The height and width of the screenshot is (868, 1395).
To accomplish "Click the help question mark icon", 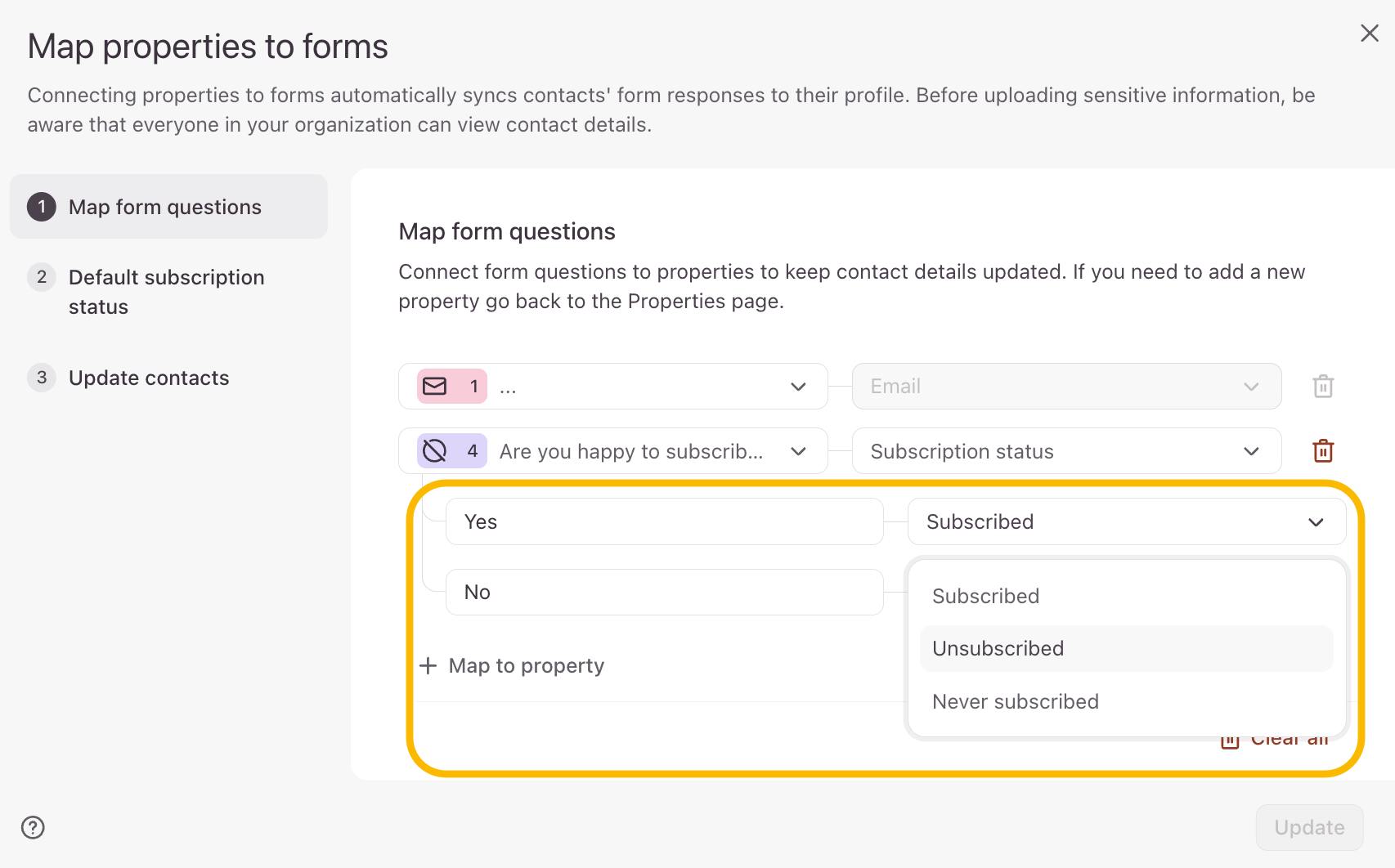I will (x=33, y=827).
